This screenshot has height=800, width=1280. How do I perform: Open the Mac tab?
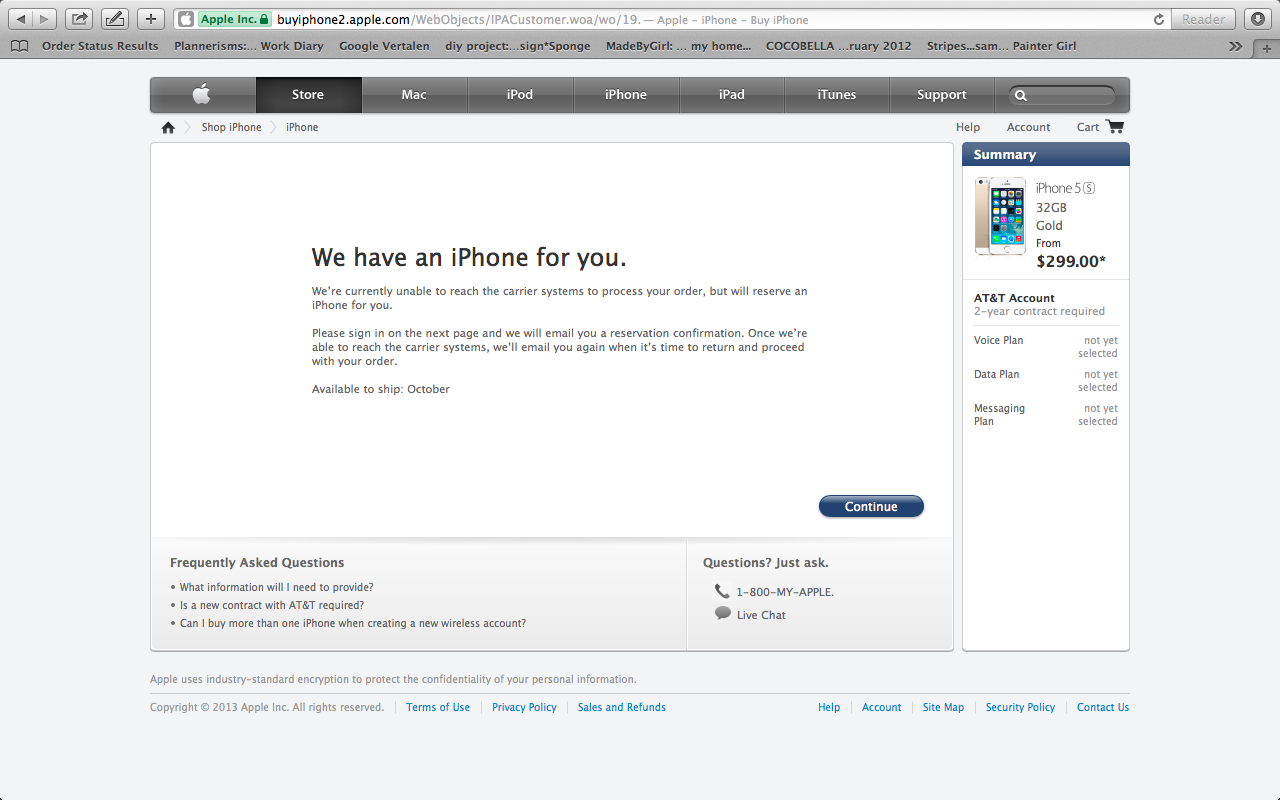pyautogui.click(x=414, y=95)
